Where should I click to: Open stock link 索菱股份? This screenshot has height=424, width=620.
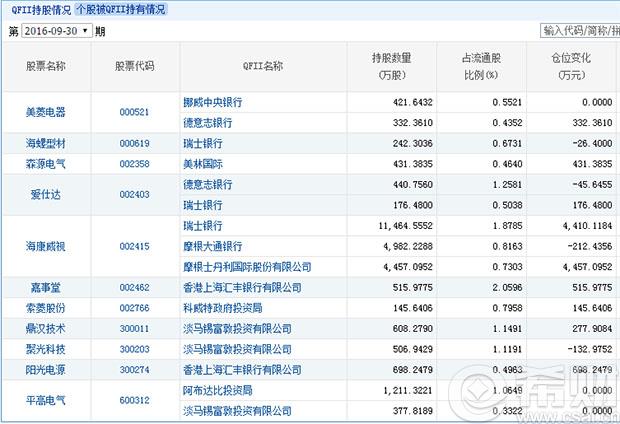tap(45, 308)
